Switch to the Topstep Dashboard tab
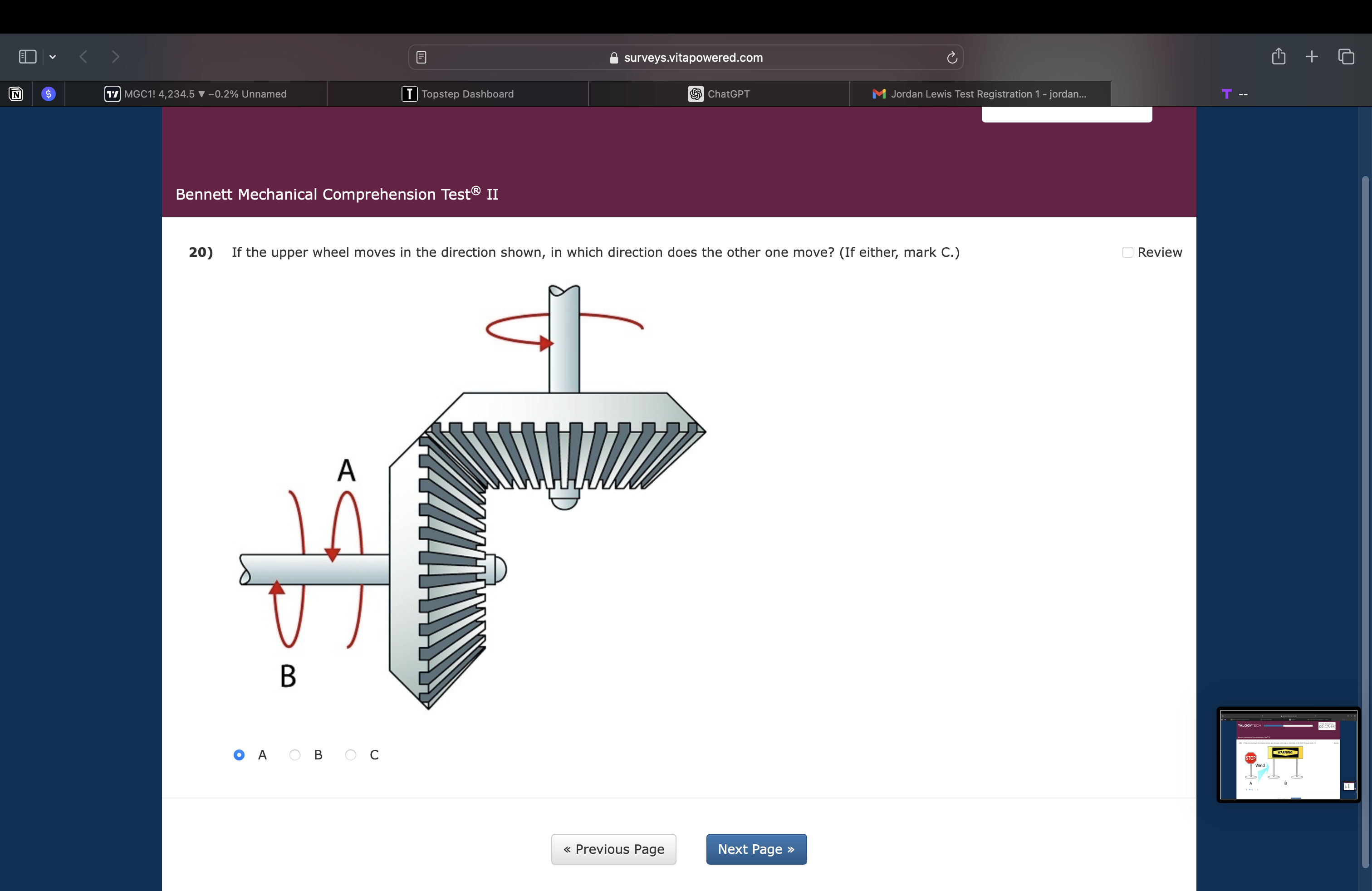The width and height of the screenshot is (1372, 891). coord(458,94)
